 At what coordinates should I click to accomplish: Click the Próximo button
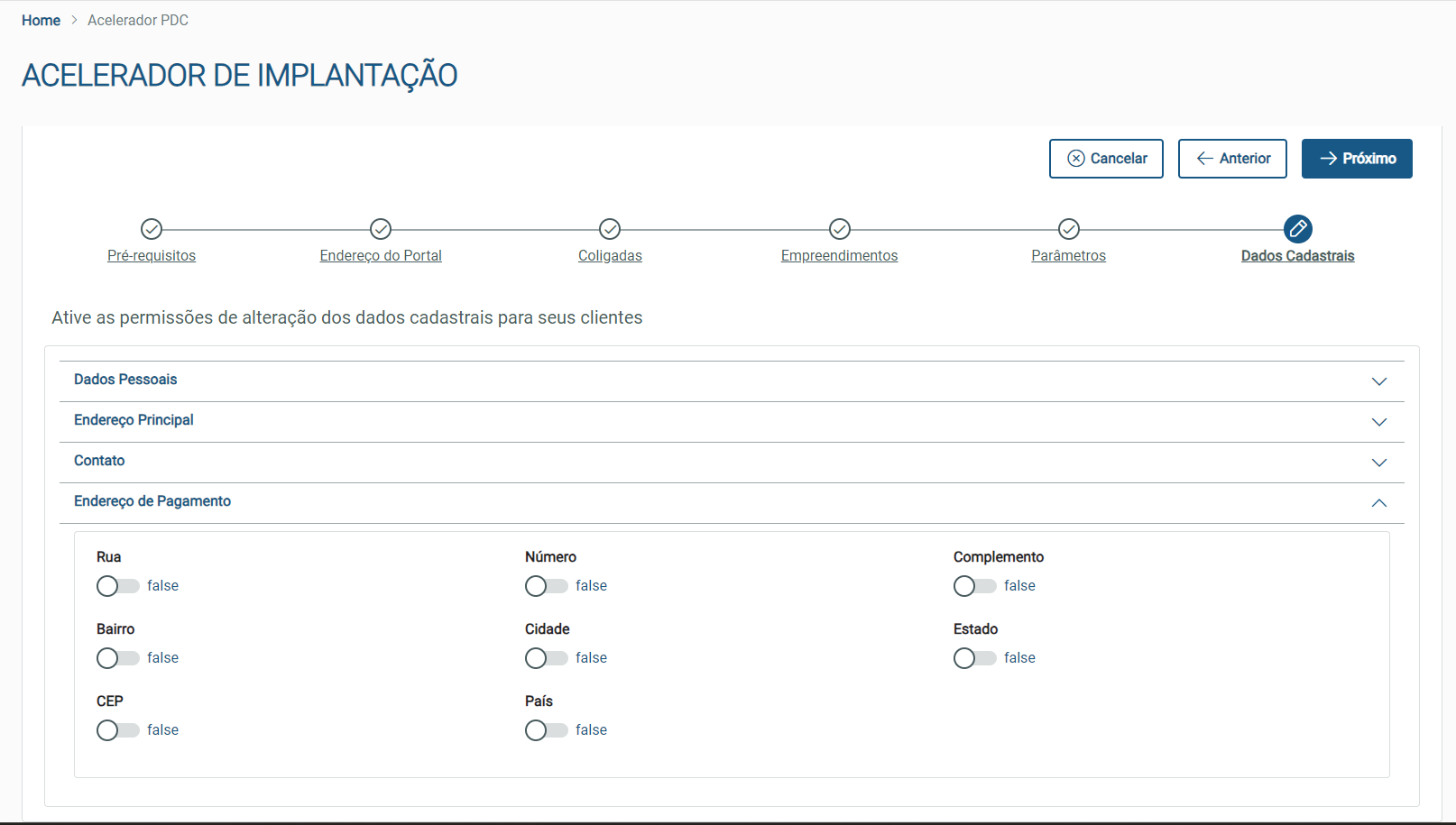click(x=1357, y=159)
